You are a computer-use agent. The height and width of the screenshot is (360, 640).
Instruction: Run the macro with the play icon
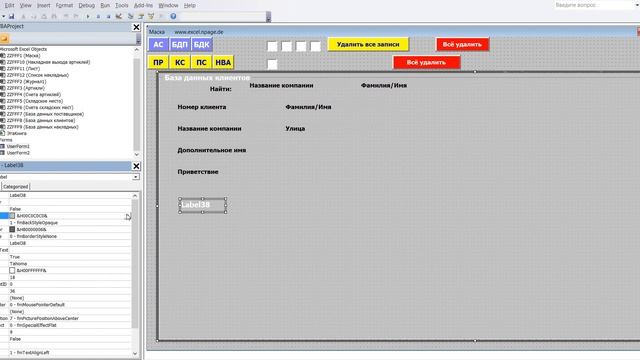click(x=88, y=16)
